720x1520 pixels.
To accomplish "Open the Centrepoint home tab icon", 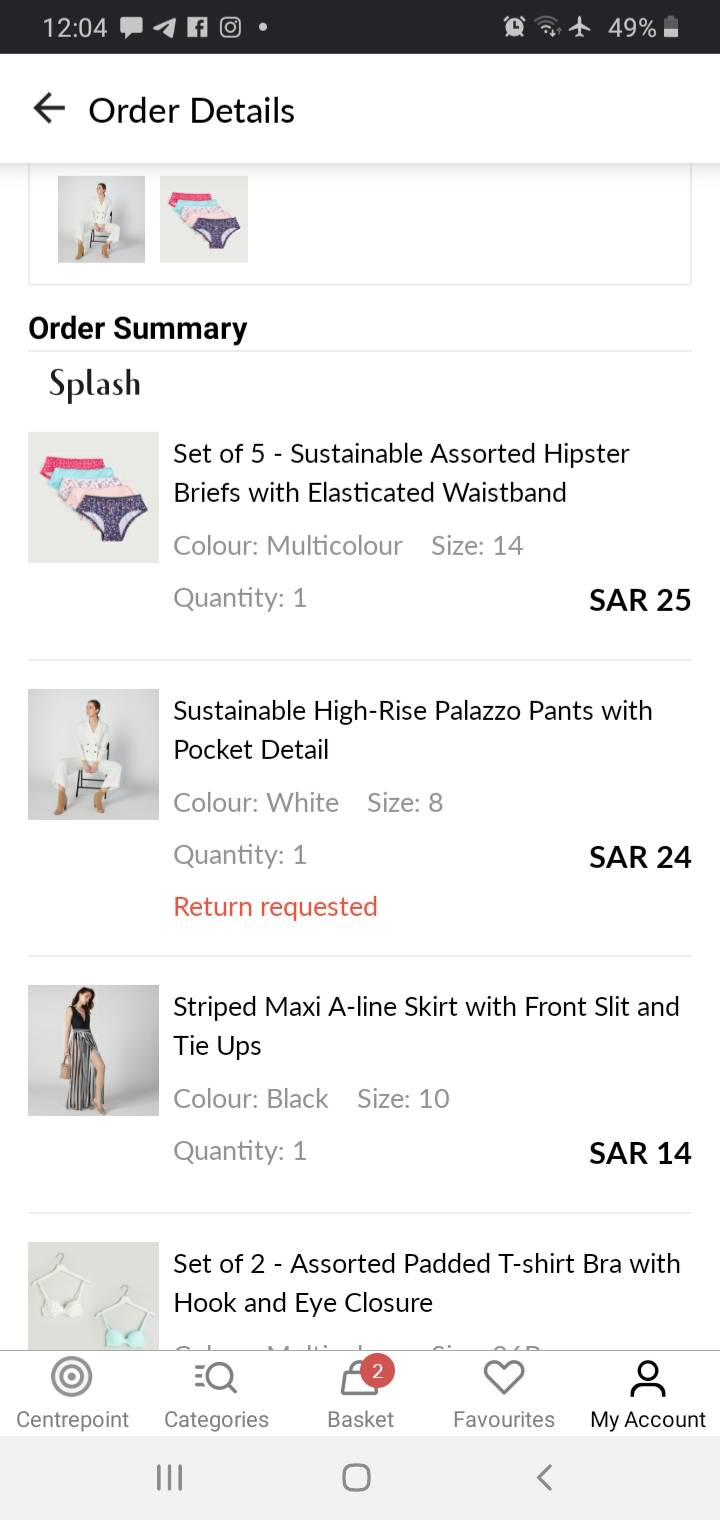I will [71, 1379].
